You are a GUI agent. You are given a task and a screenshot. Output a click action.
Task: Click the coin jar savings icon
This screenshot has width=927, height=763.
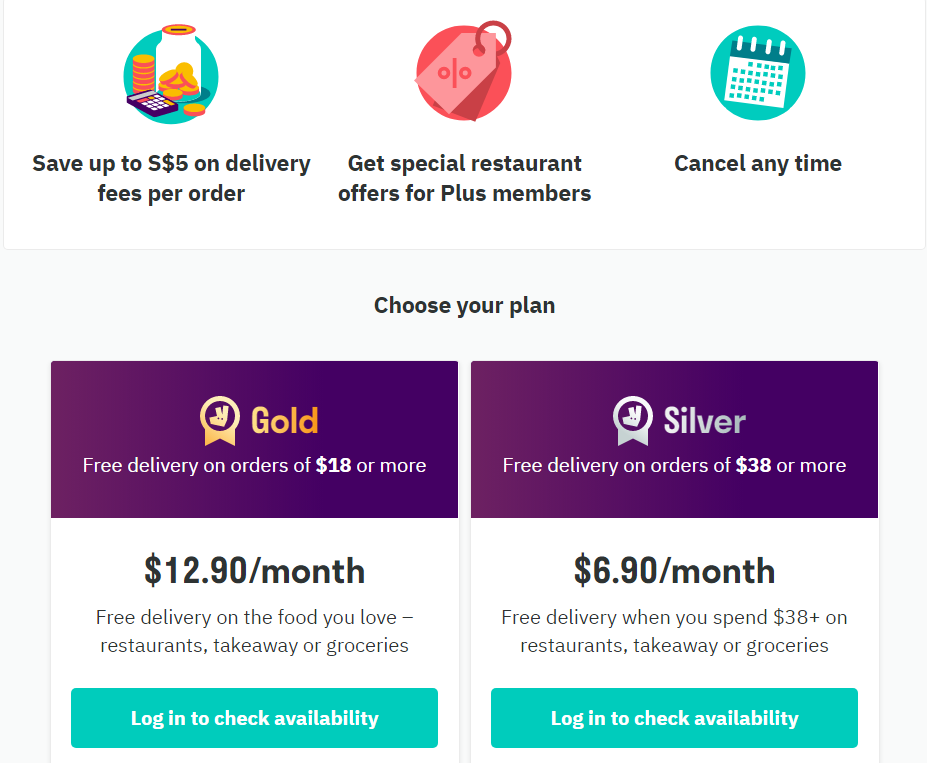(x=171, y=74)
